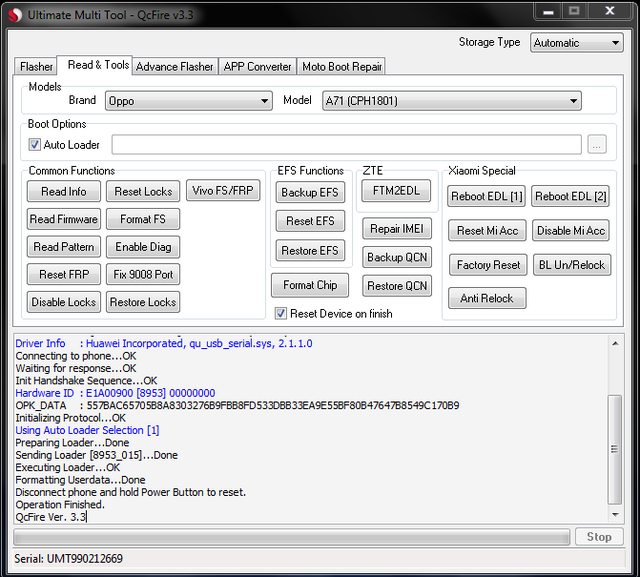
Task: Start Read Pattern function
Action: (x=64, y=247)
